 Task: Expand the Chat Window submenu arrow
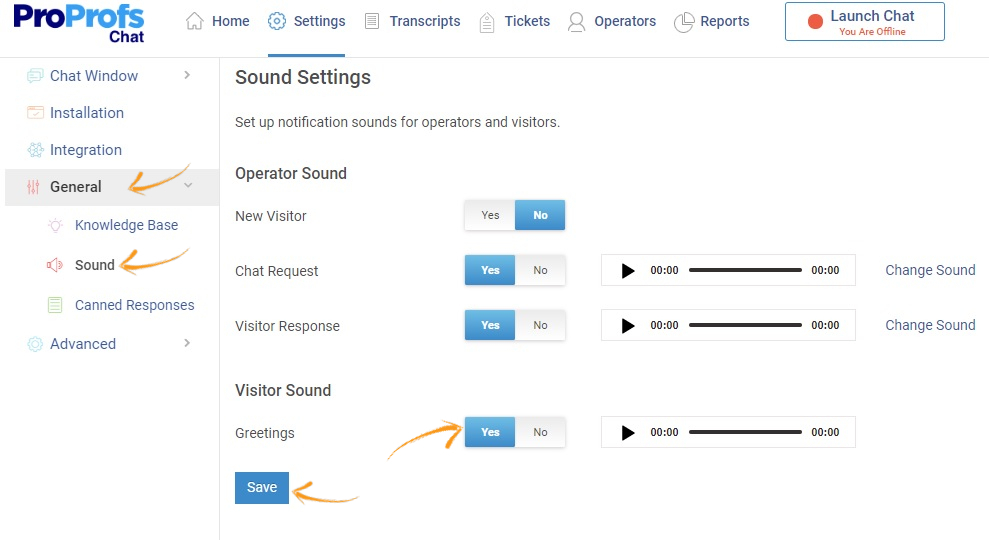[187, 75]
